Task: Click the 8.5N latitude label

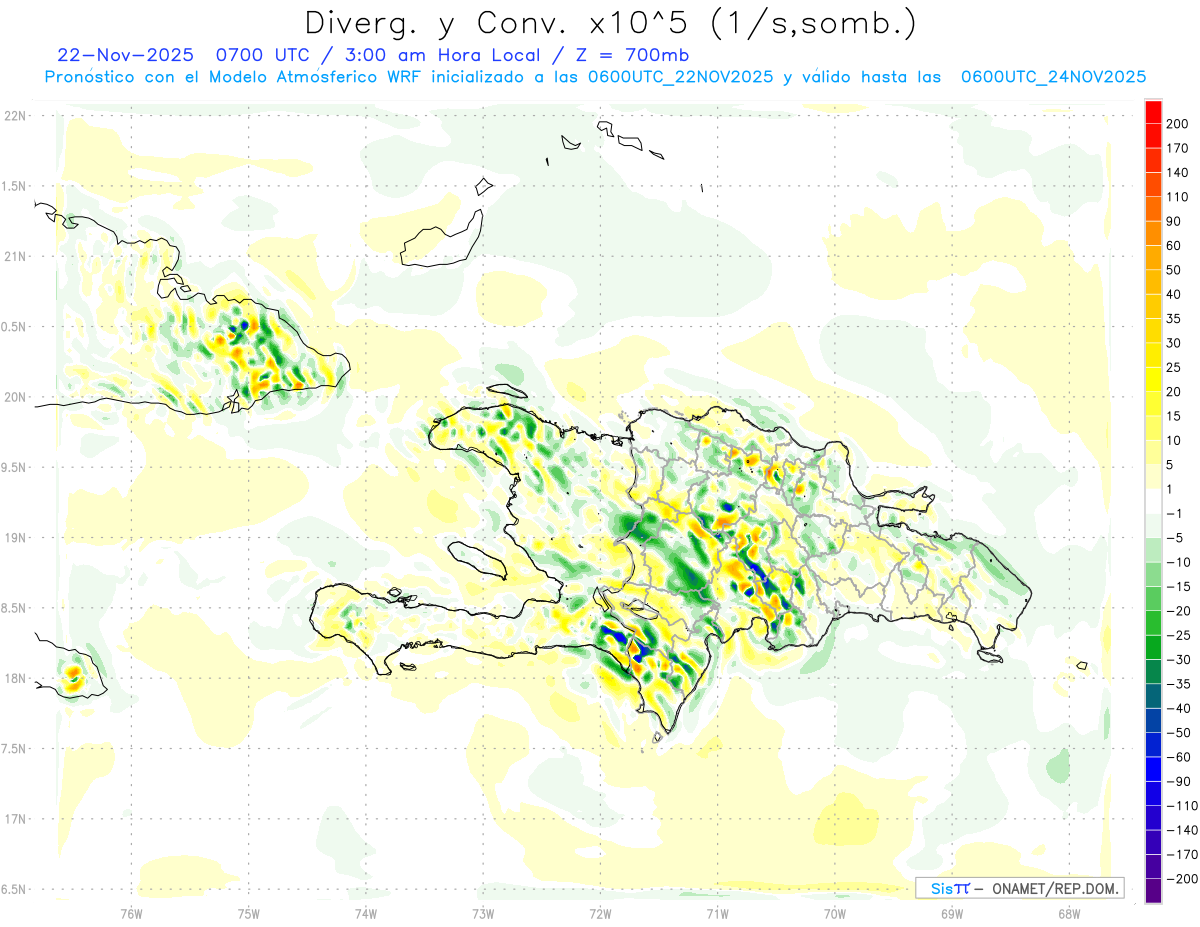Action: (14, 608)
